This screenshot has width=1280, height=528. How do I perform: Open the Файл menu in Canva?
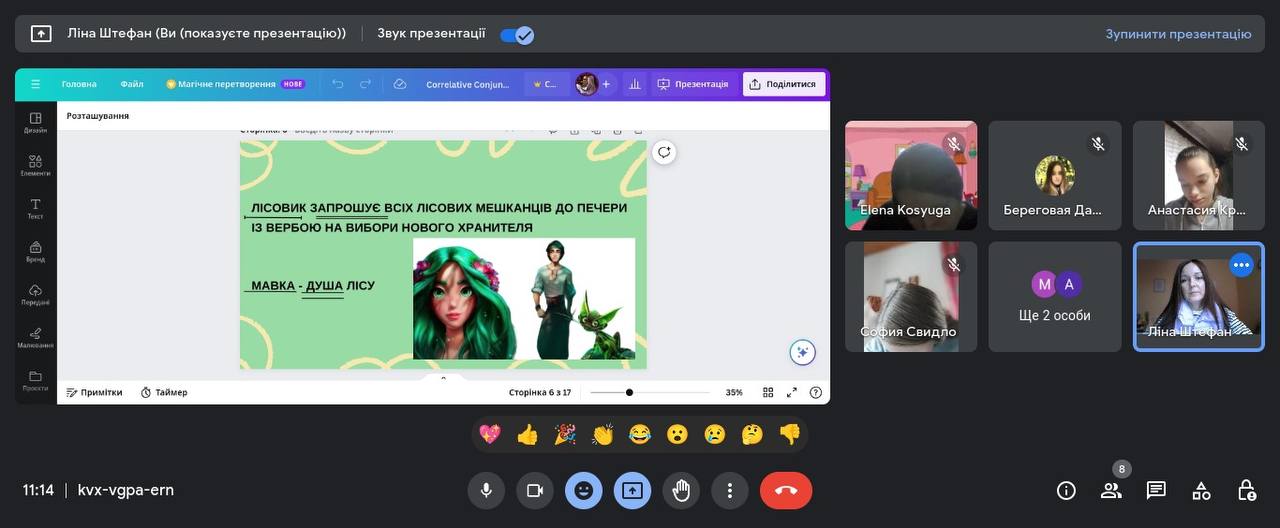132,84
